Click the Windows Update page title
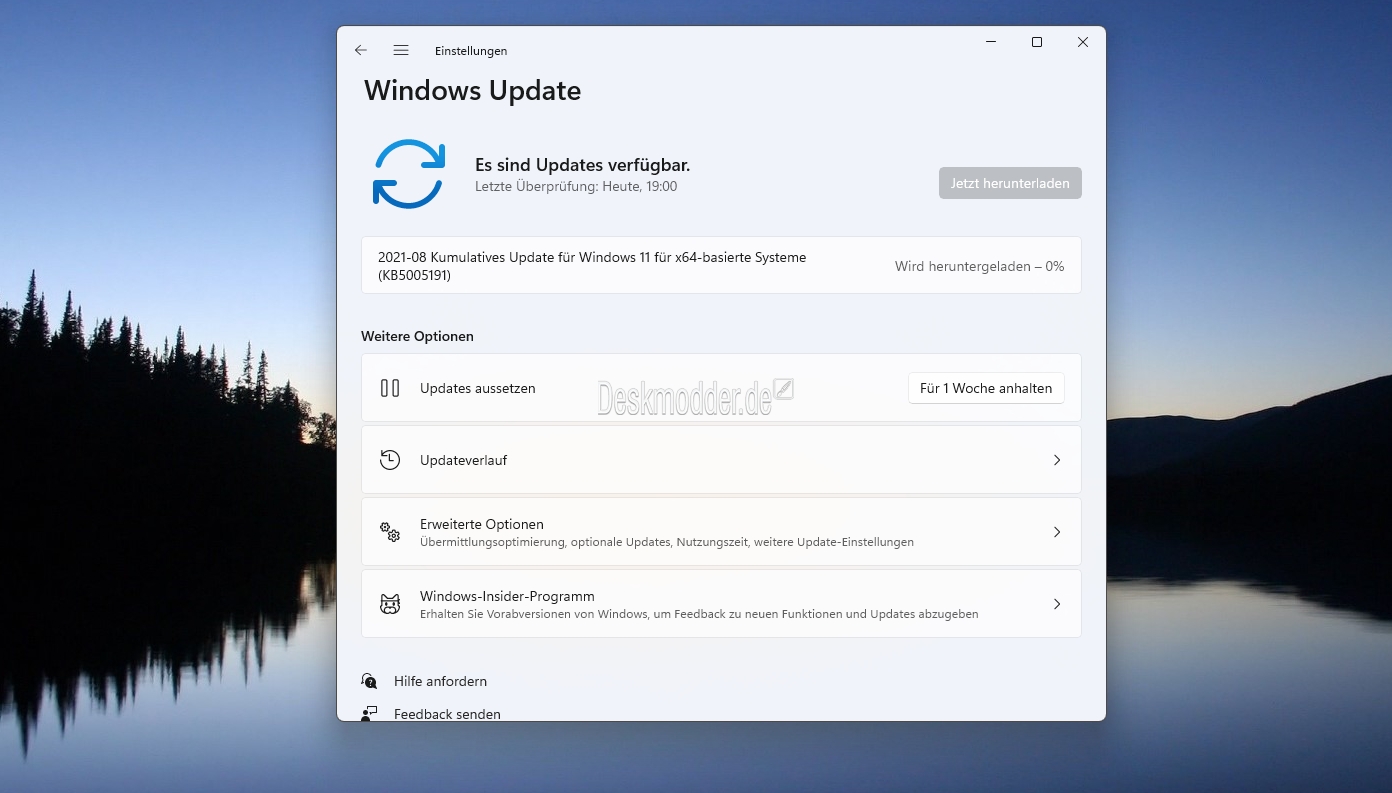Viewport: 1392px width, 793px height. (x=472, y=90)
